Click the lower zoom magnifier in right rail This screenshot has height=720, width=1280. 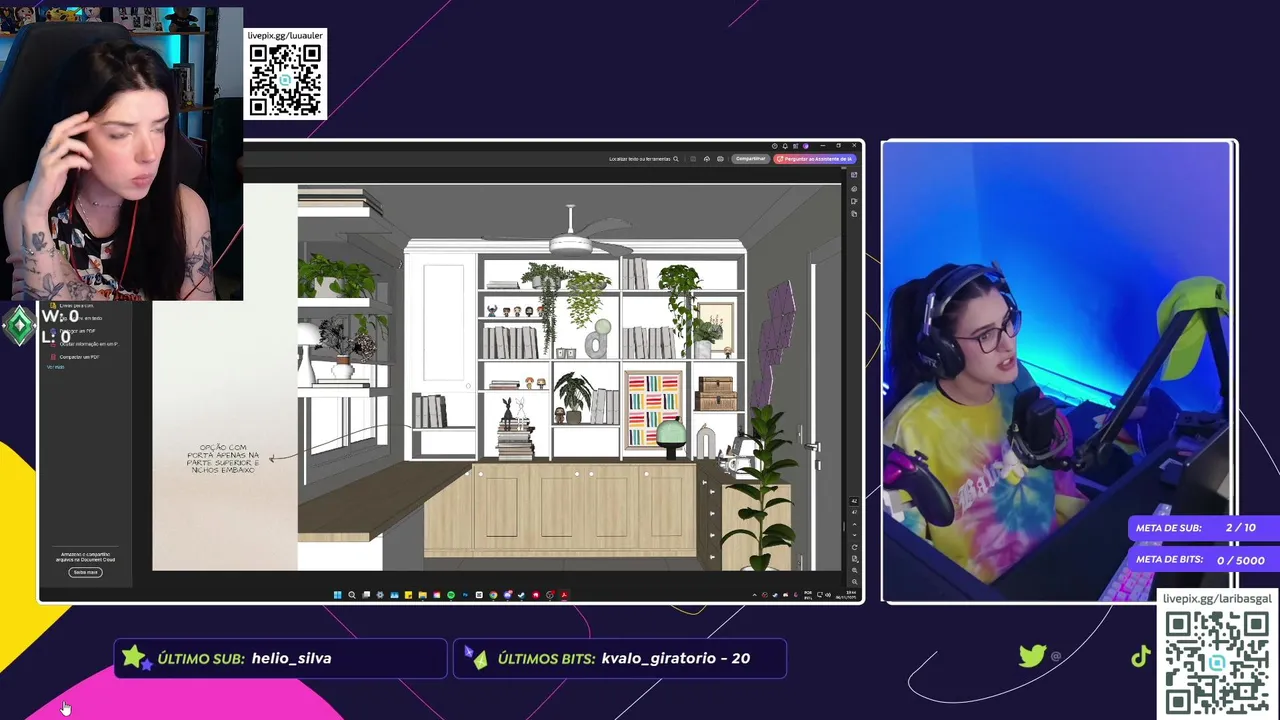tap(854, 582)
